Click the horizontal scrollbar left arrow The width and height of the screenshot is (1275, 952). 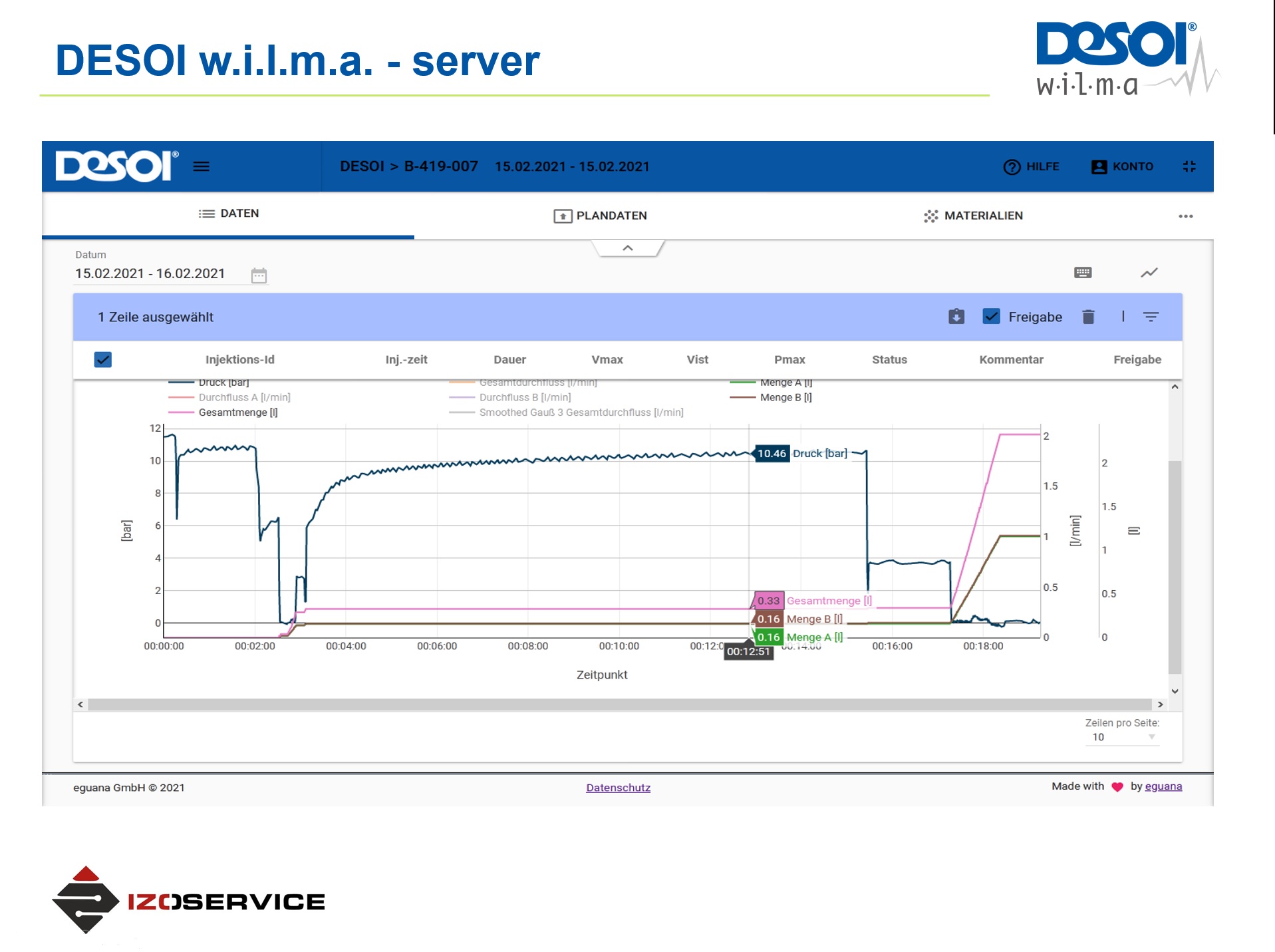[80, 705]
